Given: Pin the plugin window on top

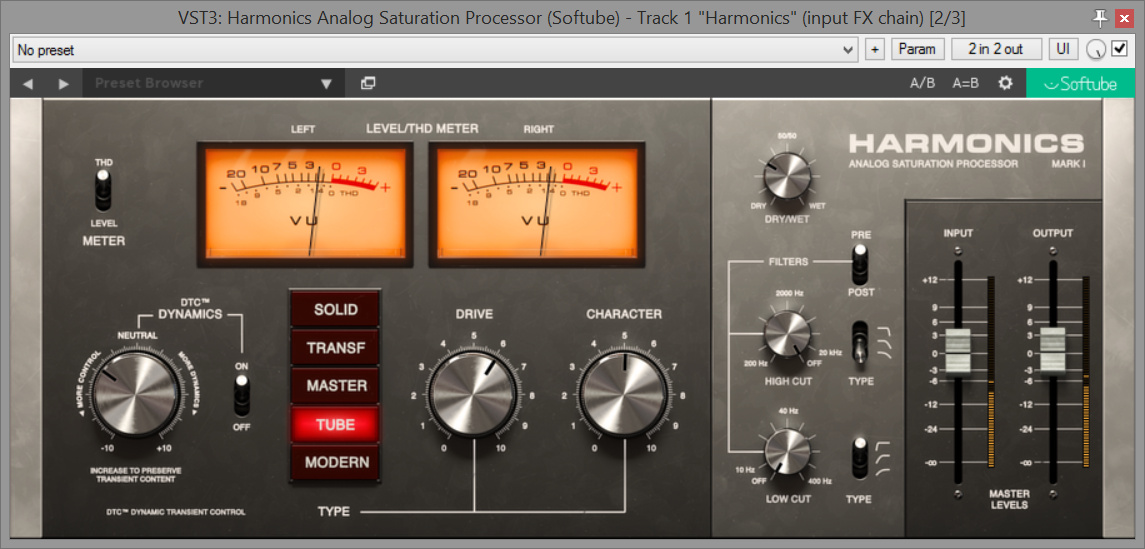Looking at the screenshot, I should (1100, 16).
